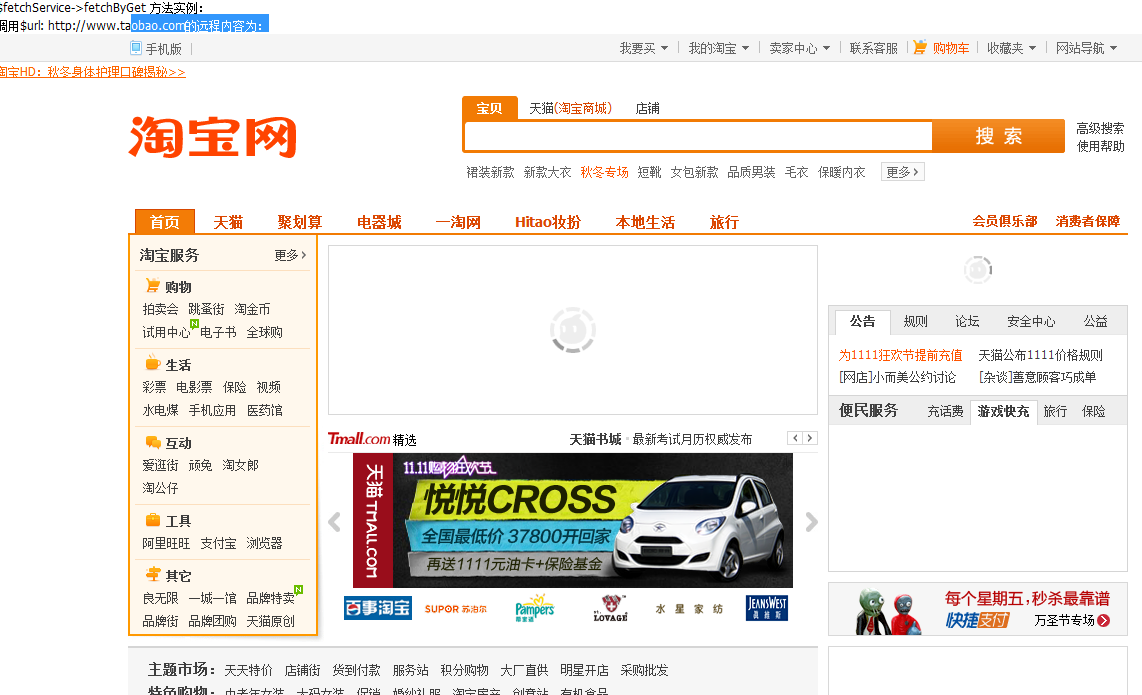
Task: Expand the 网站导航 dropdown
Action: pyautogui.click(x=1086, y=48)
